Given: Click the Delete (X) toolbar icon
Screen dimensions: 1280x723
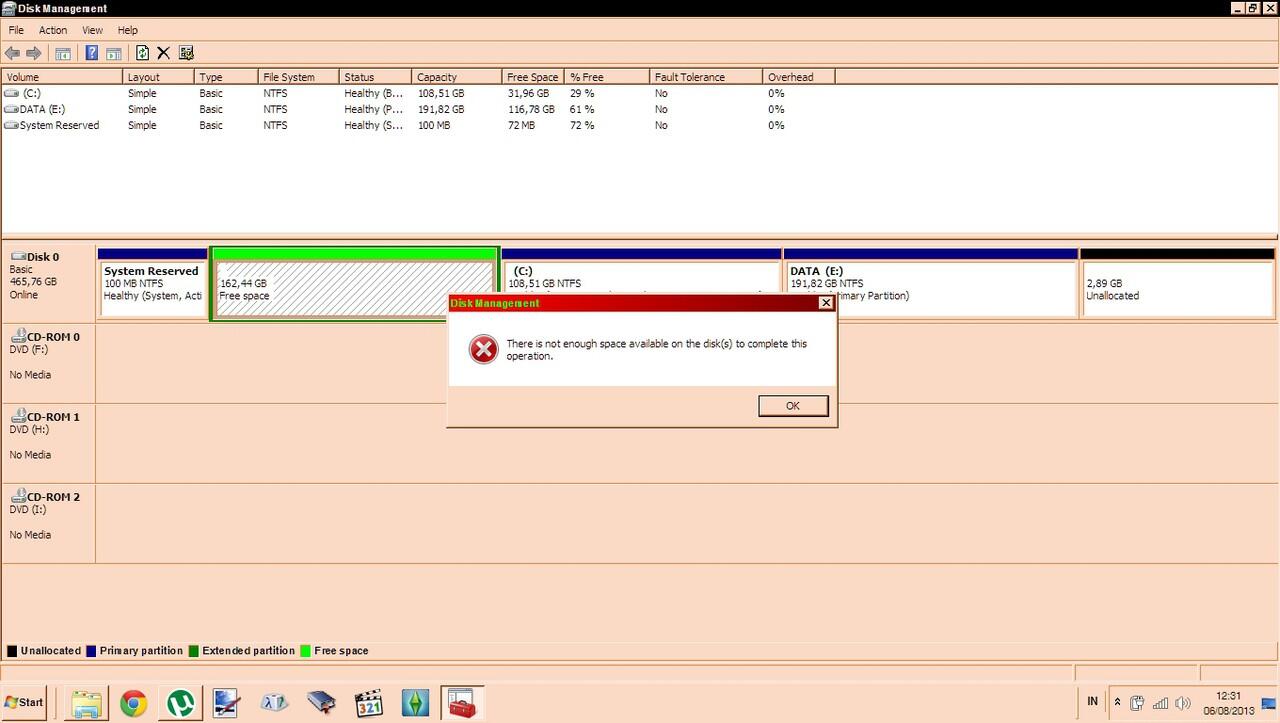Looking at the screenshot, I should click(x=163, y=52).
